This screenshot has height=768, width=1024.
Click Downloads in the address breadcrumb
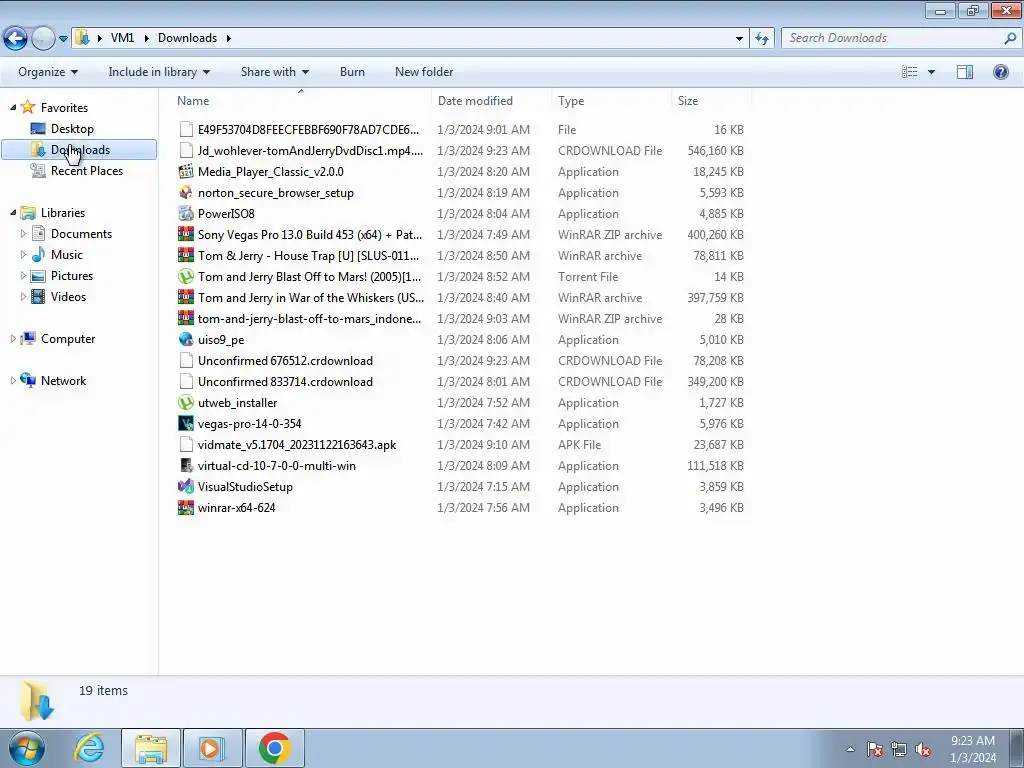click(187, 38)
